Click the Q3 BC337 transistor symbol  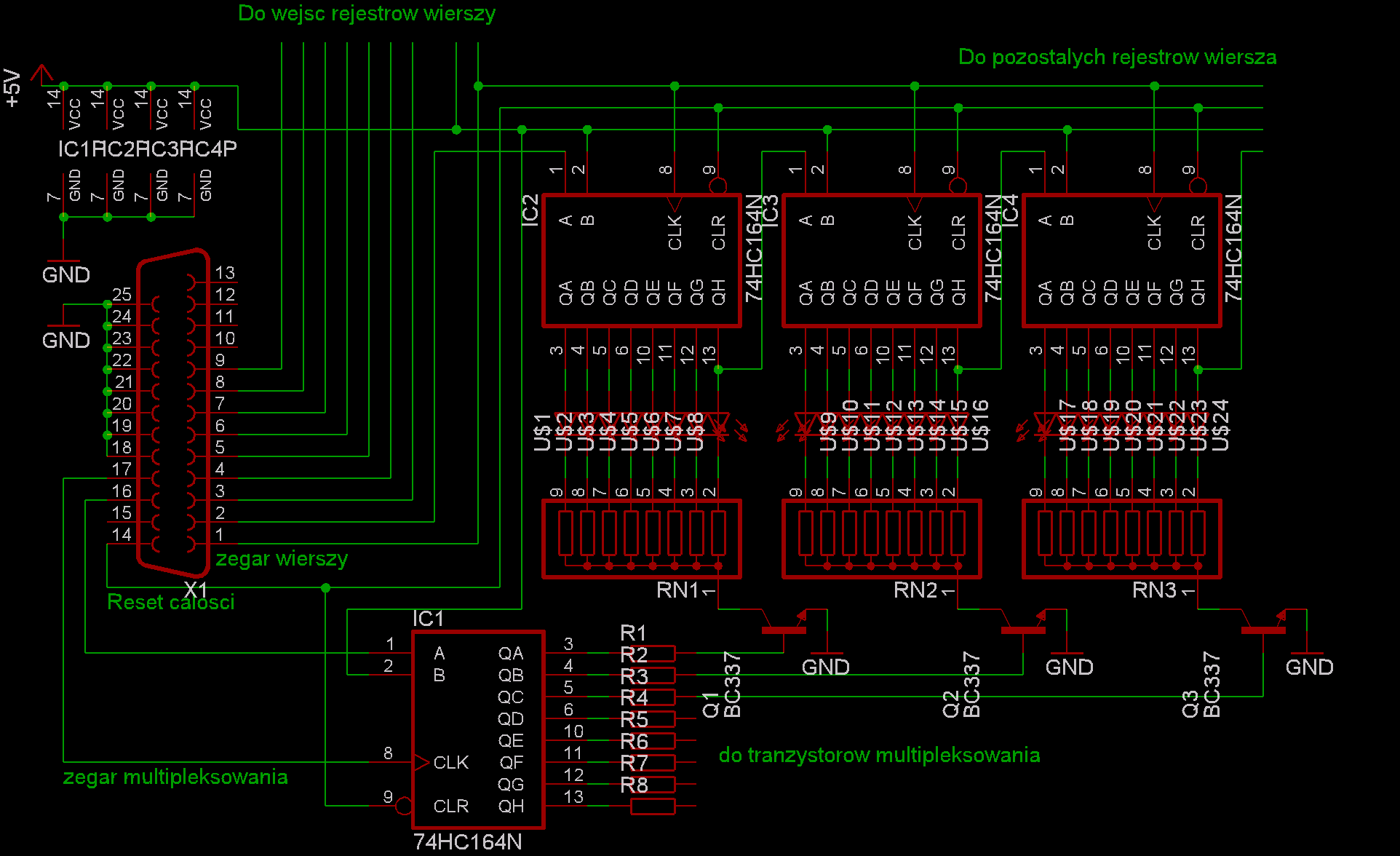coord(1263,628)
